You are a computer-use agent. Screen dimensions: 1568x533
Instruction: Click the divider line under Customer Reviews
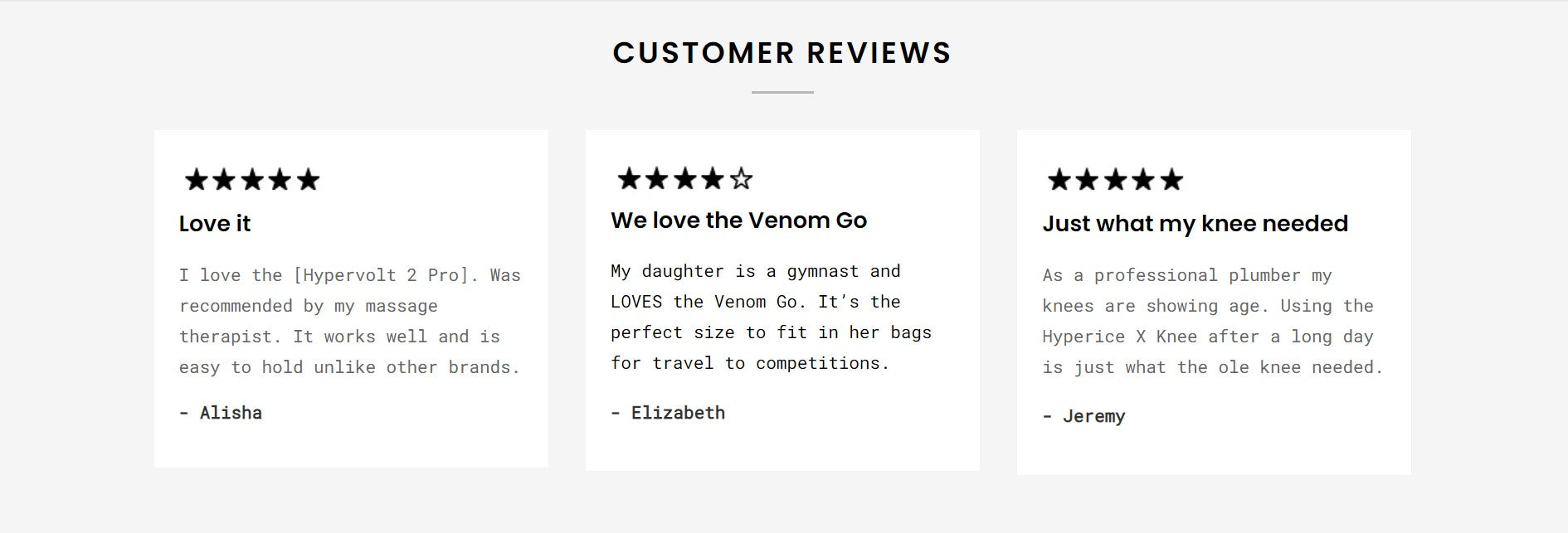(x=782, y=93)
